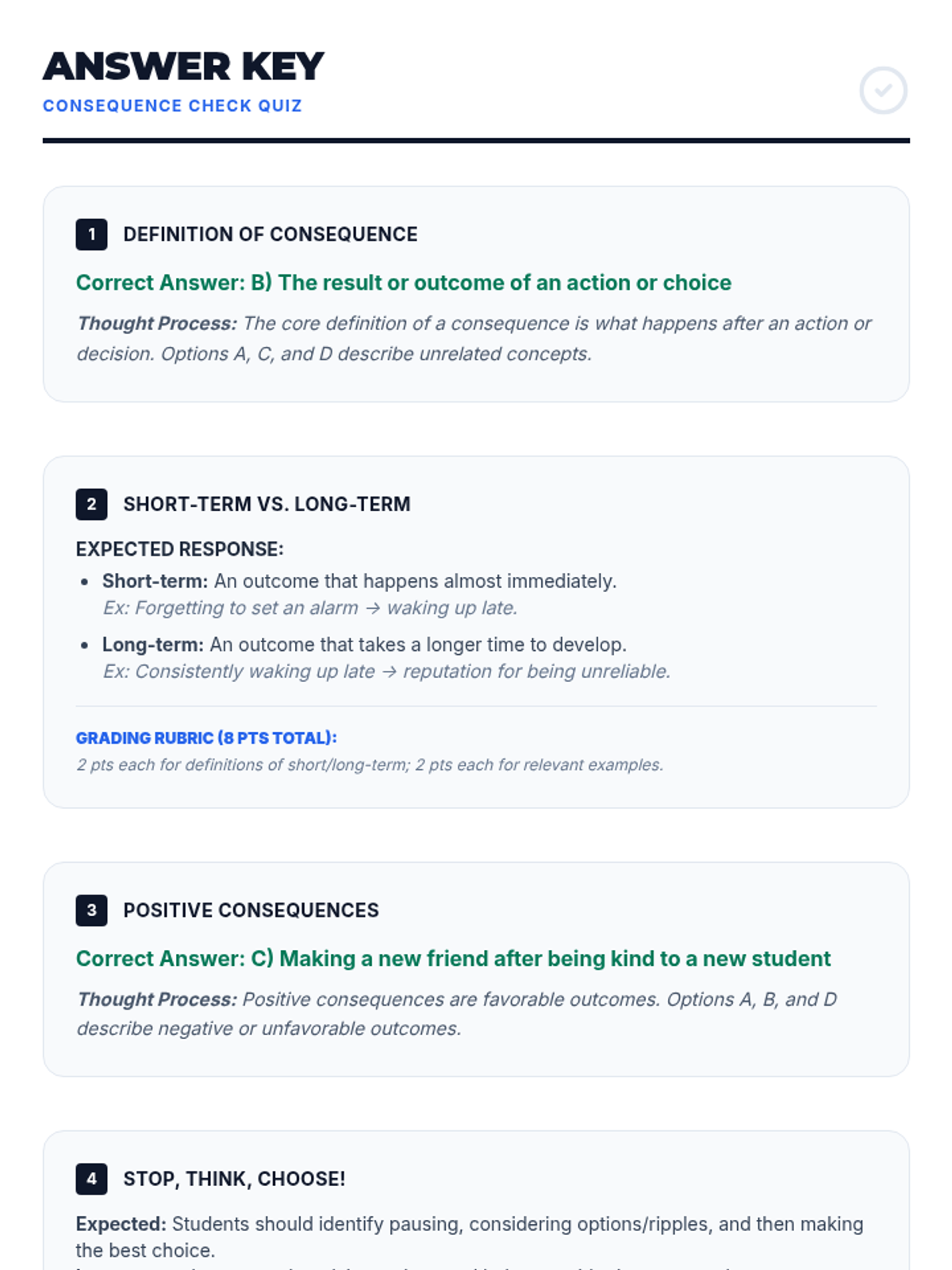The height and width of the screenshot is (1270, 952).
Task: Select the Definition of Consequence heading
Action: tap(270, 235)
